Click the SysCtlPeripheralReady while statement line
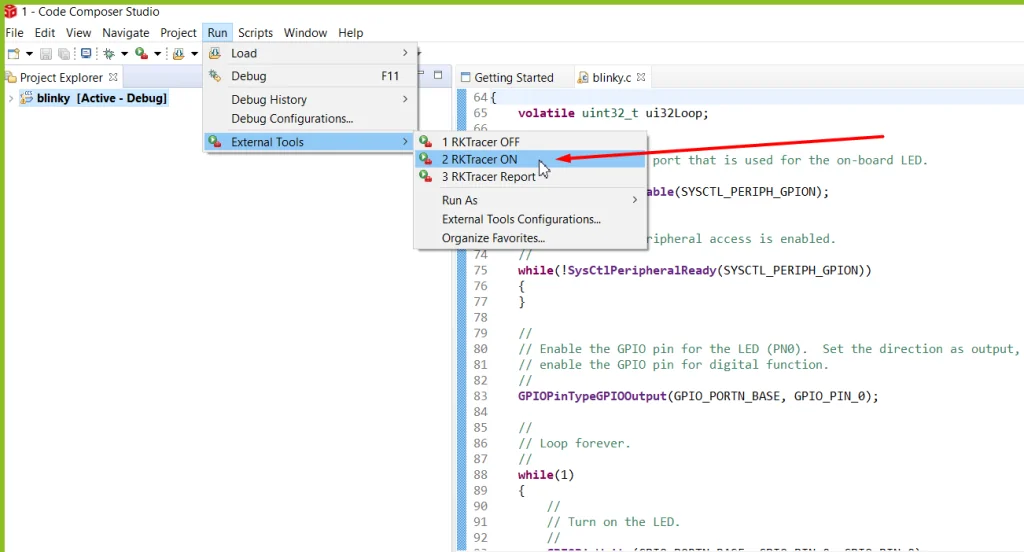The image size is (1024, 552). coord(695,270)
